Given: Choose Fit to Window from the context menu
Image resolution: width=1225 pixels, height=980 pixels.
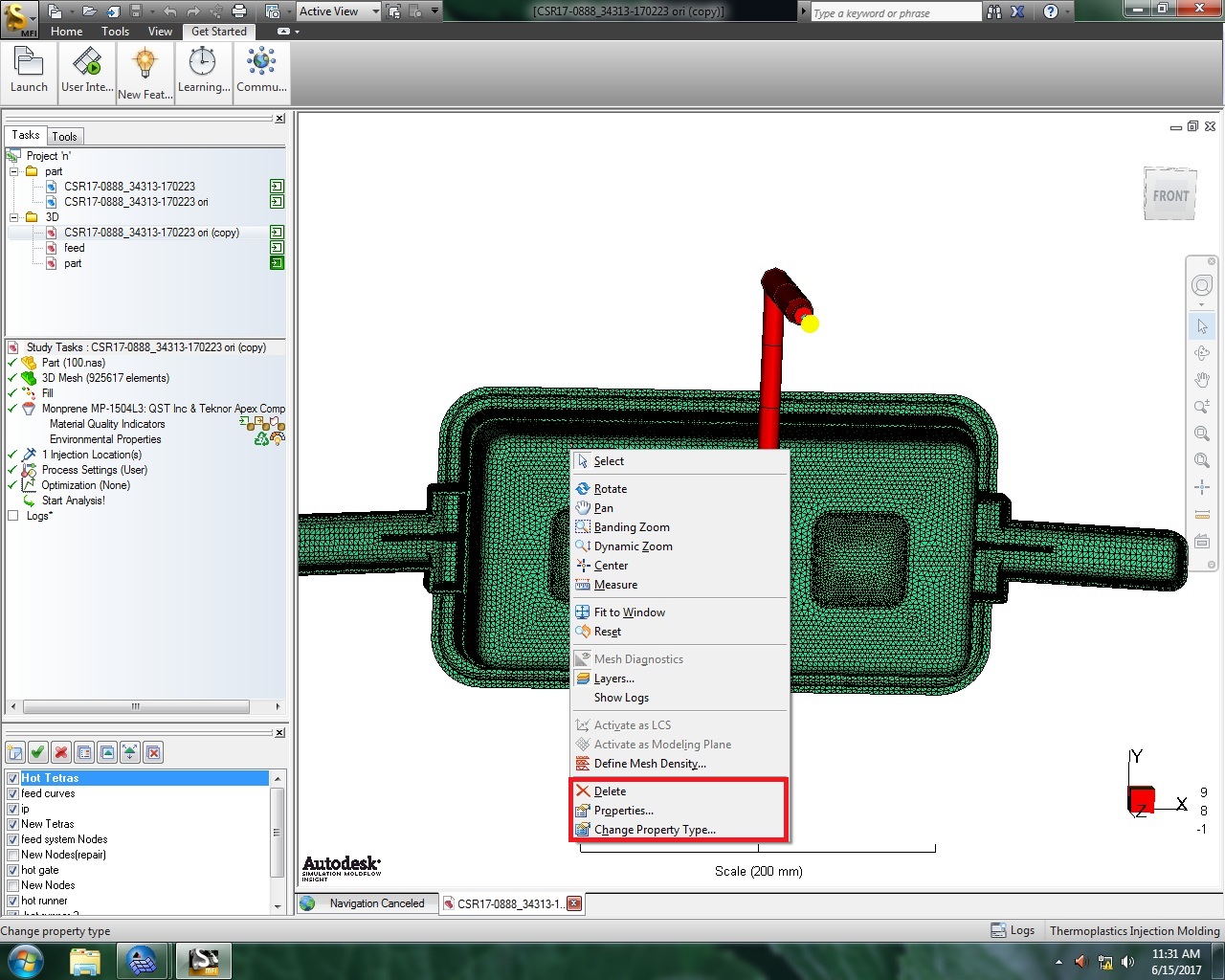Looking at the screenshot, I should [629, 612].
